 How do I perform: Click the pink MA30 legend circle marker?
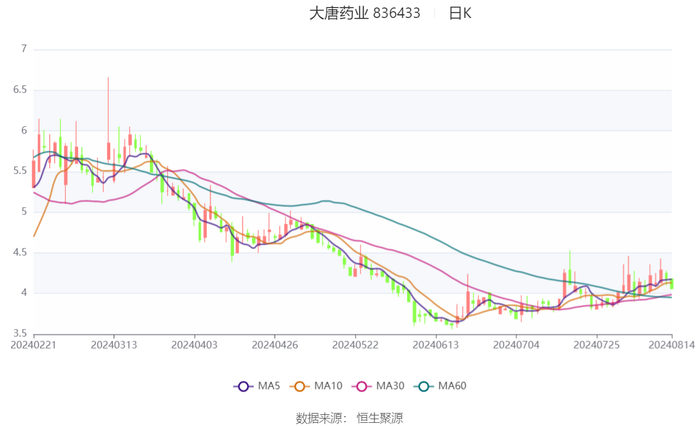point(360,386)
